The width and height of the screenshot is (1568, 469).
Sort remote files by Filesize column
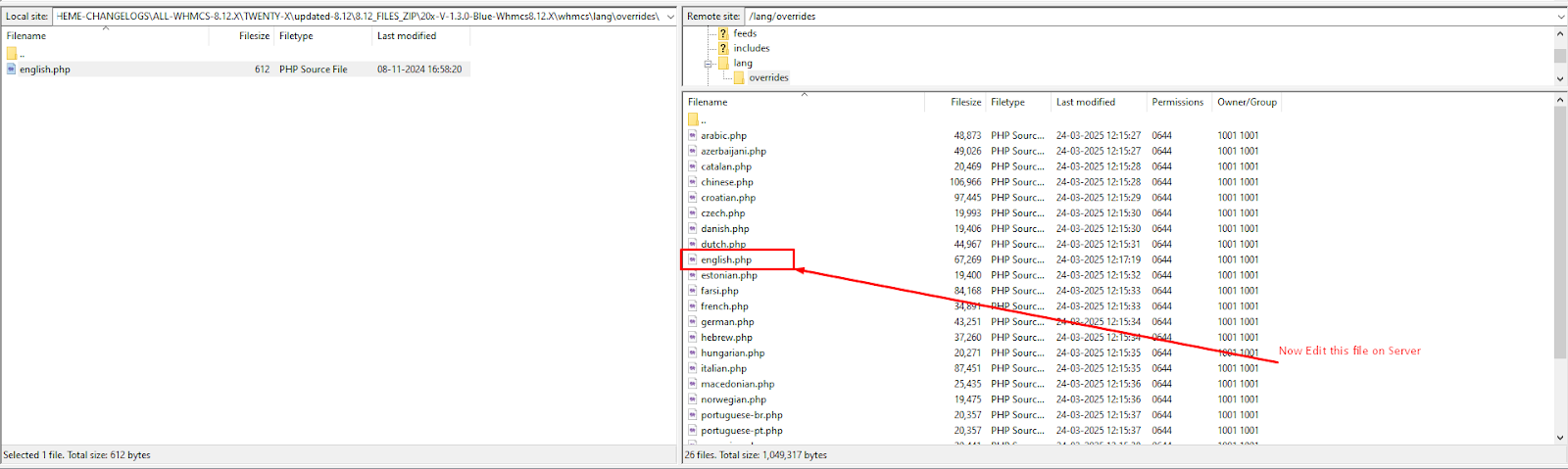[x=965, y=102]
